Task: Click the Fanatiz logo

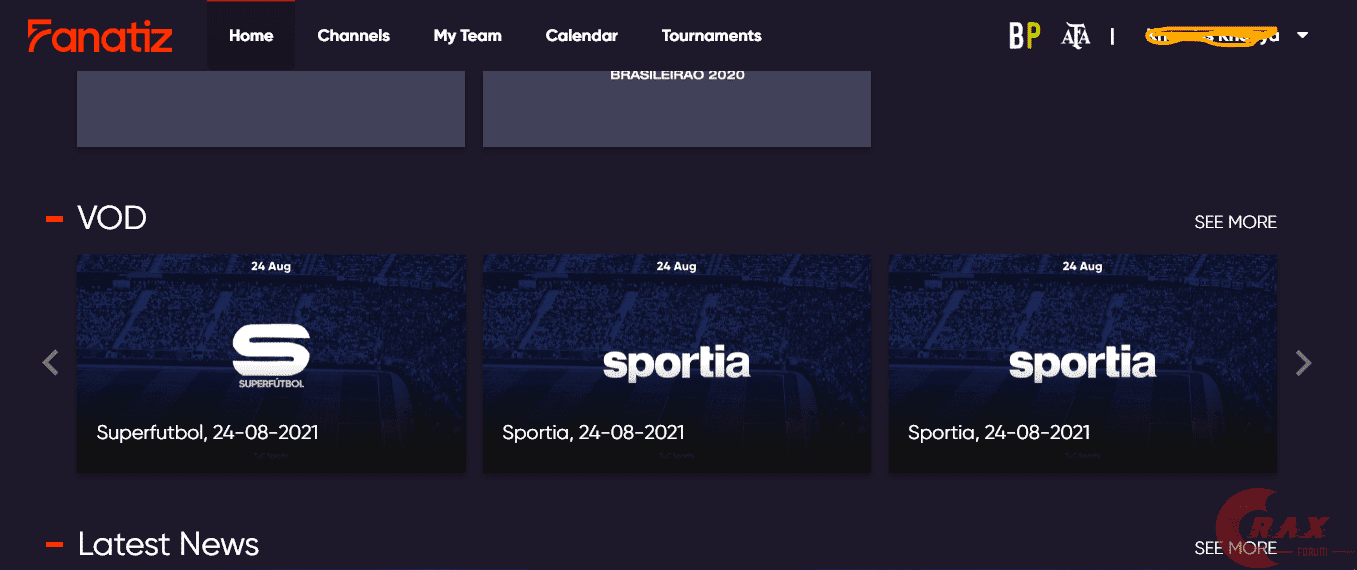Action: (x=100, y=36)
